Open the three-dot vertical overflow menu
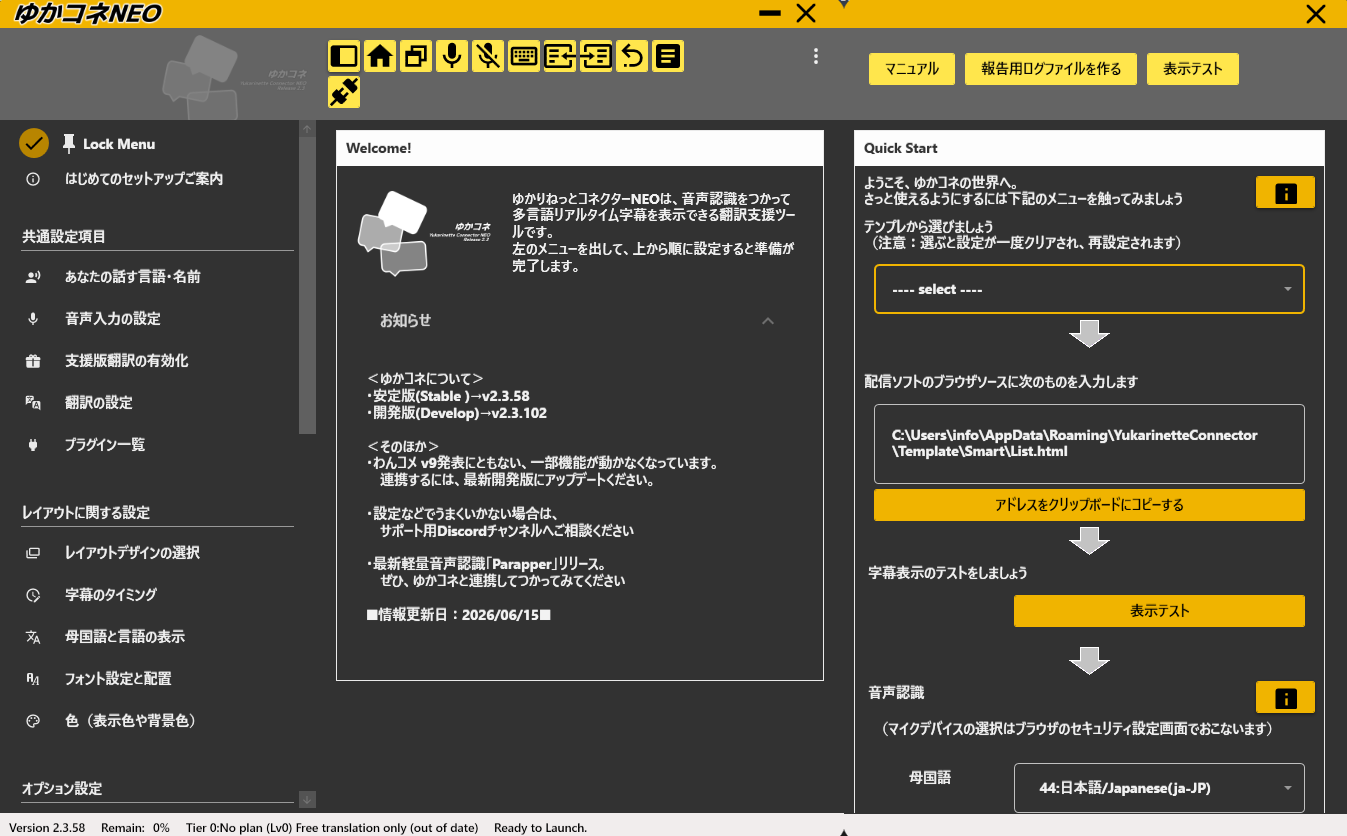This screenshot has height=836, width=1347. [816, 56]
